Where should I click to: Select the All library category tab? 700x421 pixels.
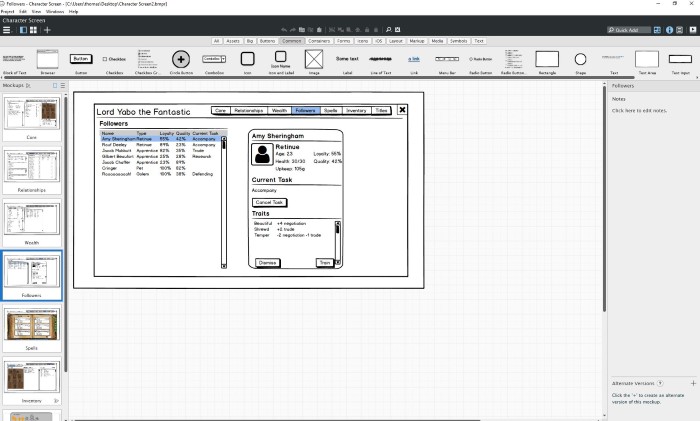coord(217,41)
